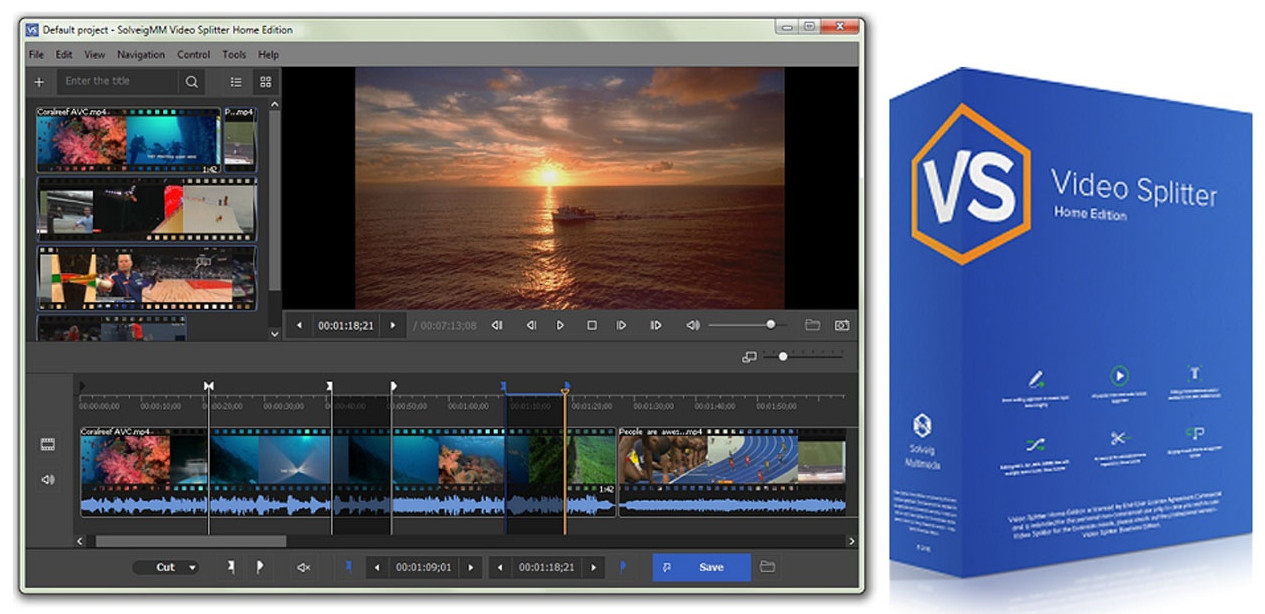Click the search magnifier icon in media panel
This screenshot has height=614, width=1265.
(191, 82)
